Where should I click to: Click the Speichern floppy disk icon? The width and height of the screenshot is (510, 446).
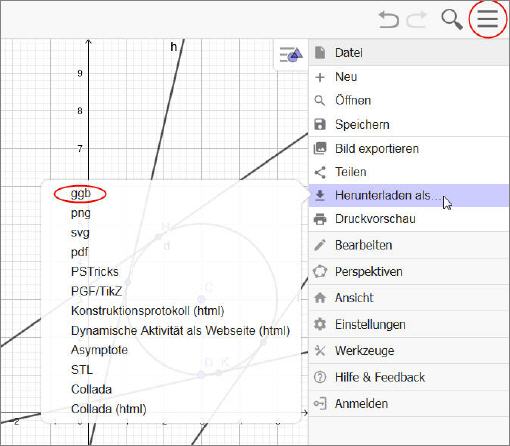point(320,124)
